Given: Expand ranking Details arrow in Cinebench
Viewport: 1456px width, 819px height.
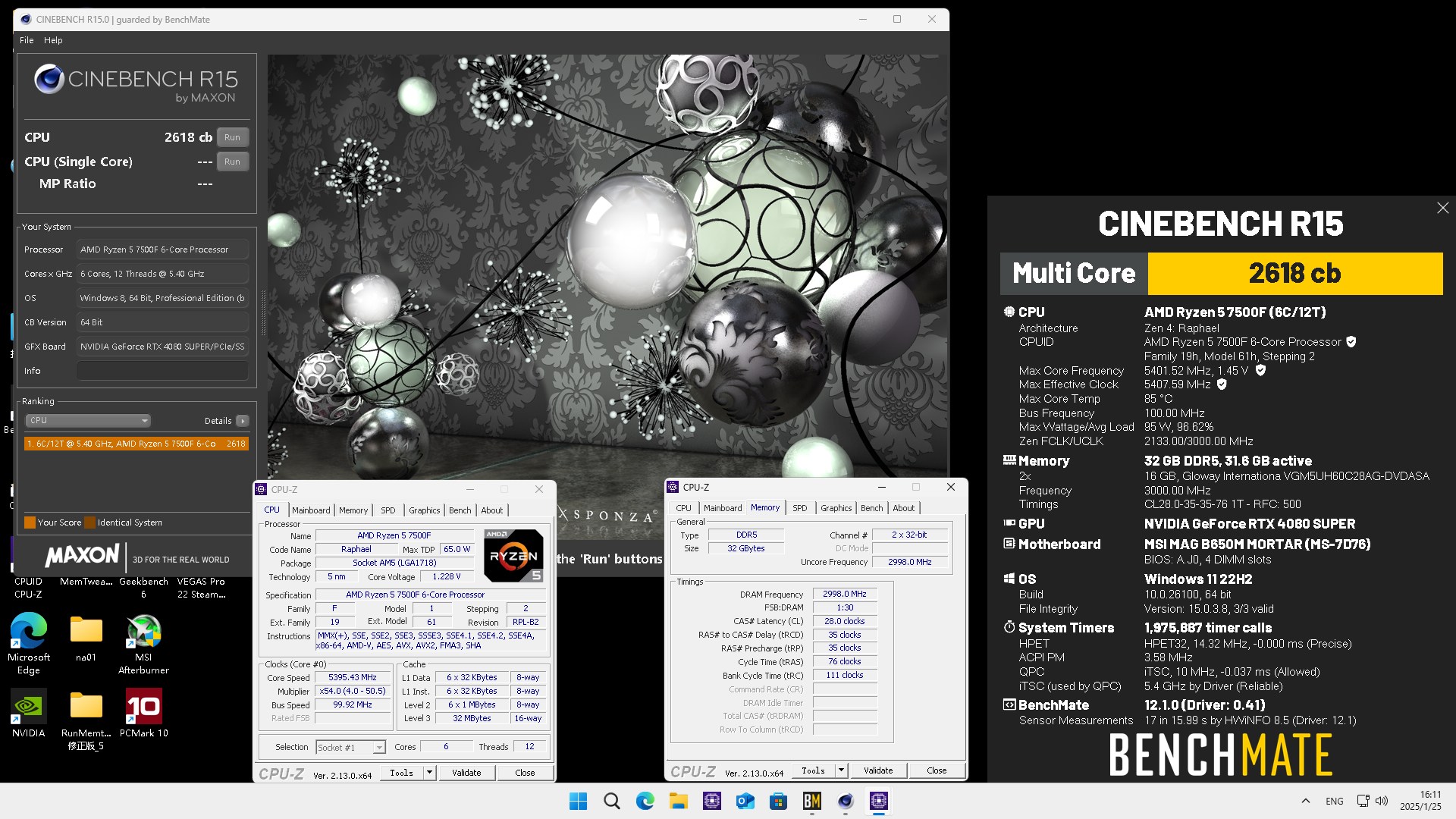Looking at the screenshot, I should click(243, 421).
